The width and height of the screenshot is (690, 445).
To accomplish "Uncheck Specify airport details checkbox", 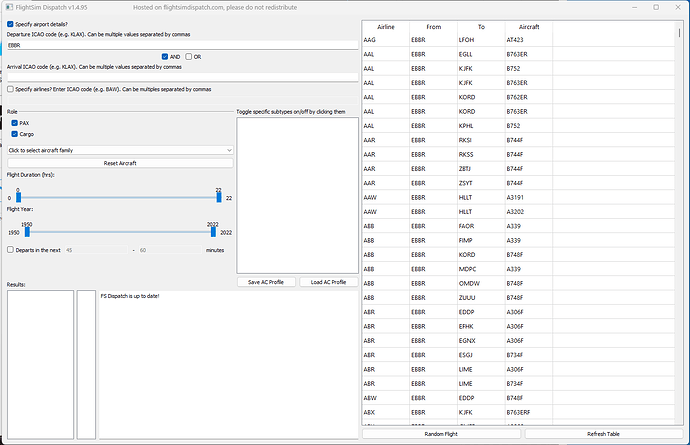I will click(10, 24).
